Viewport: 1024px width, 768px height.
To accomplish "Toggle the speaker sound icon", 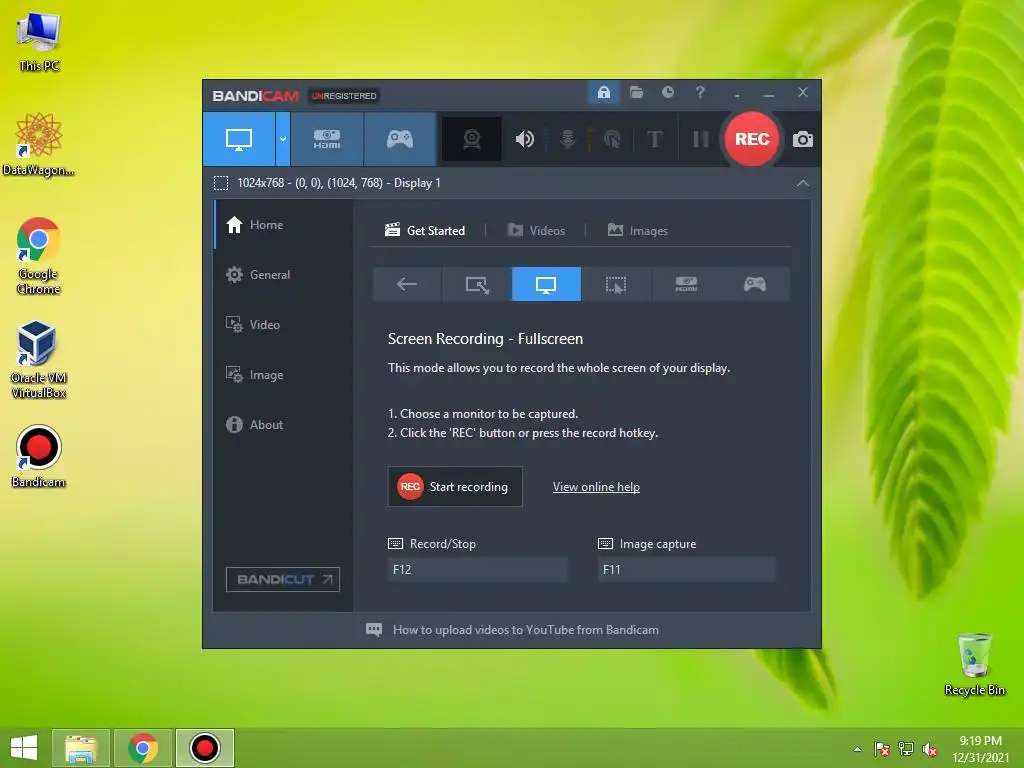I will 524,139.
